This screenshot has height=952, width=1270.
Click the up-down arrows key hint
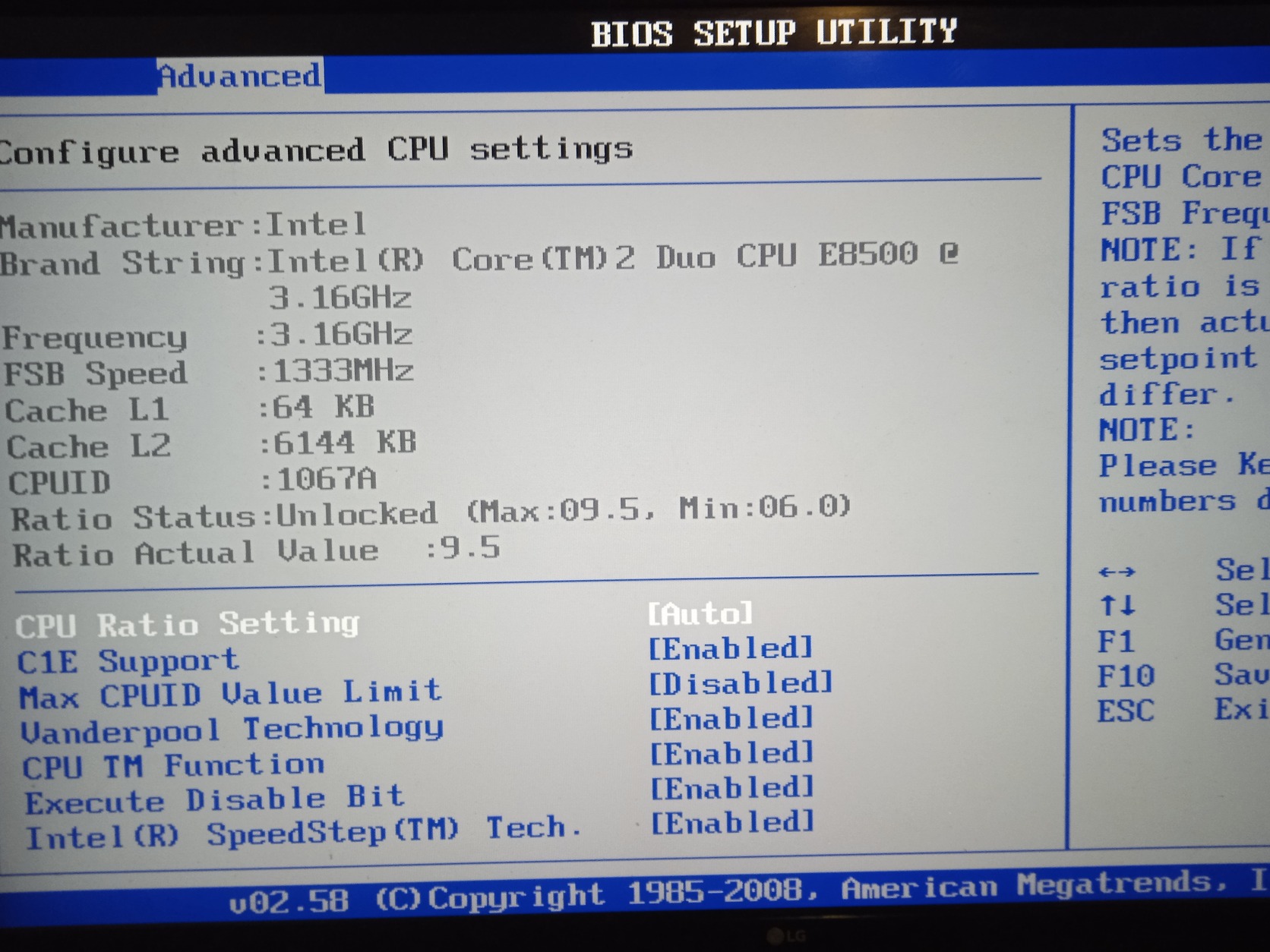point(1117,606)
